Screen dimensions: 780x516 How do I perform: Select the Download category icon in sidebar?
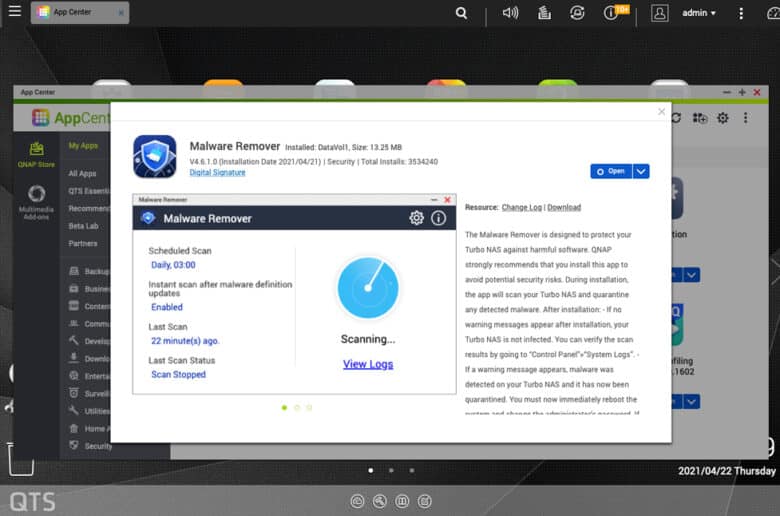coord(74,358)
